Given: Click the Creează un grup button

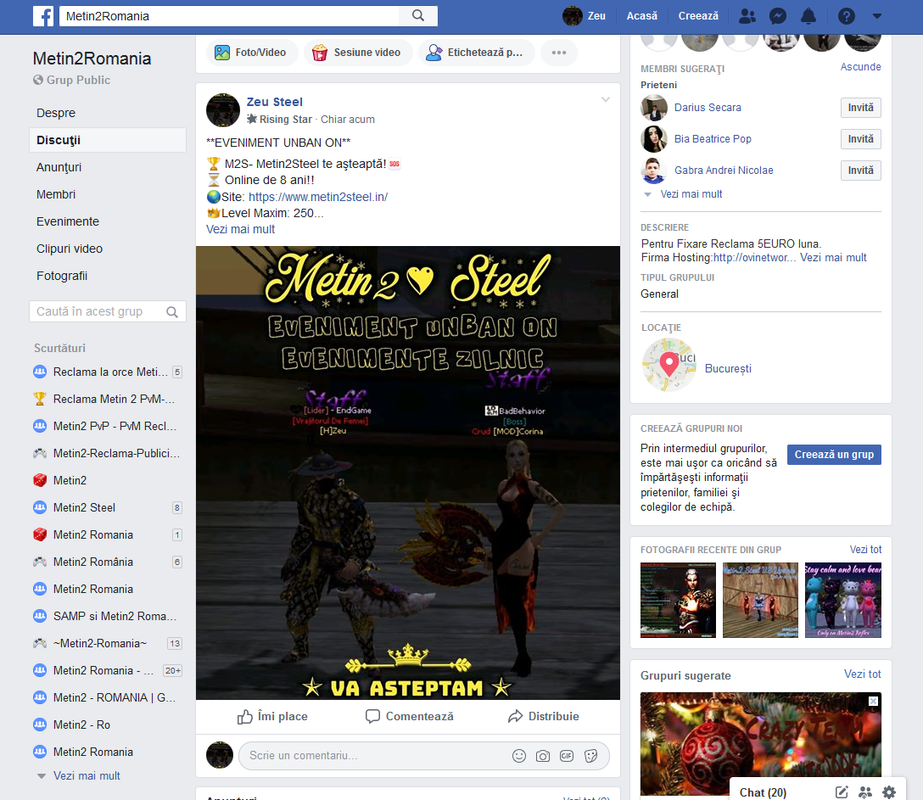Looking at the screenshot, I should tap(834, 454).
